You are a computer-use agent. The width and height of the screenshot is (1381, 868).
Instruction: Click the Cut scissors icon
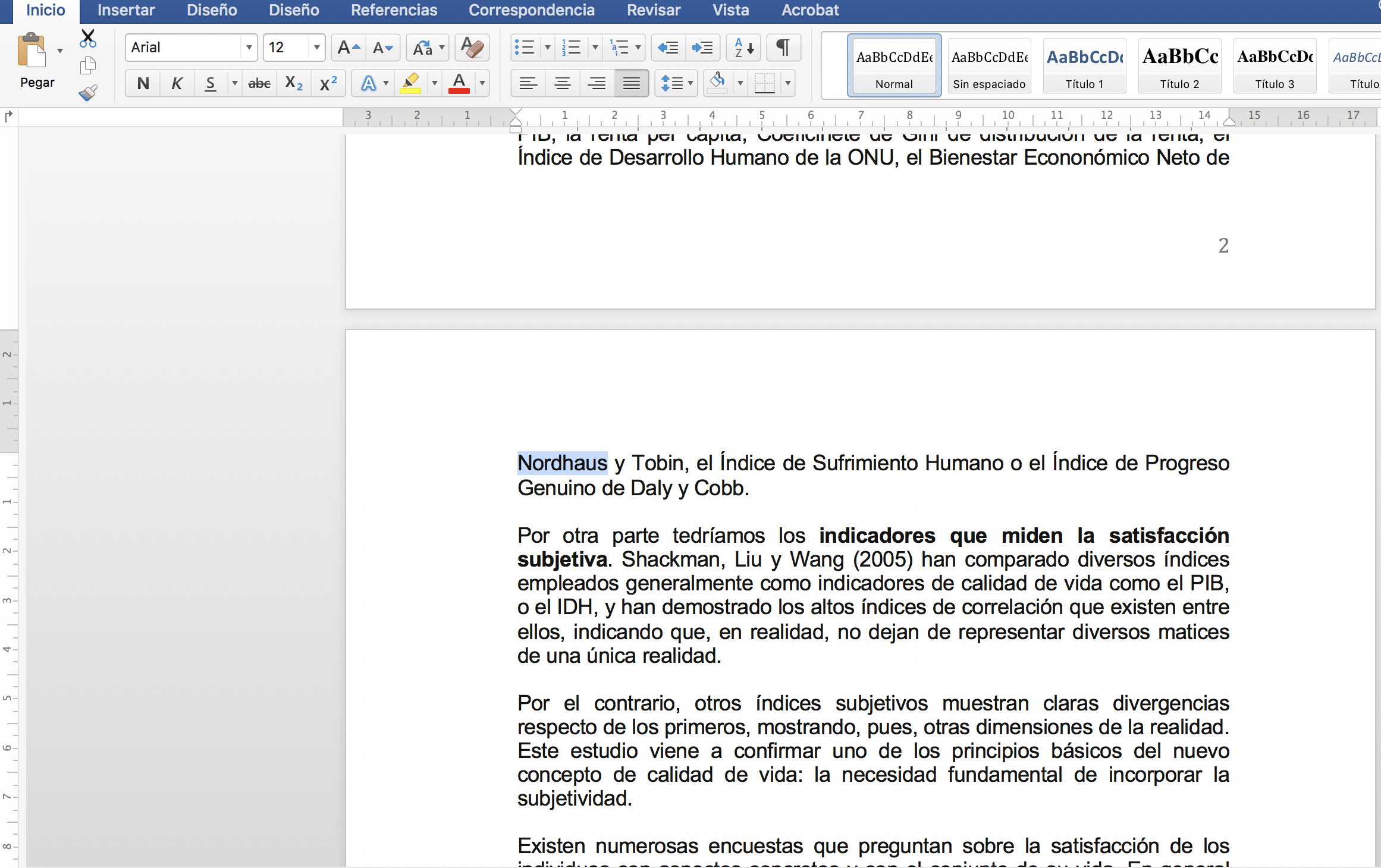88,39
